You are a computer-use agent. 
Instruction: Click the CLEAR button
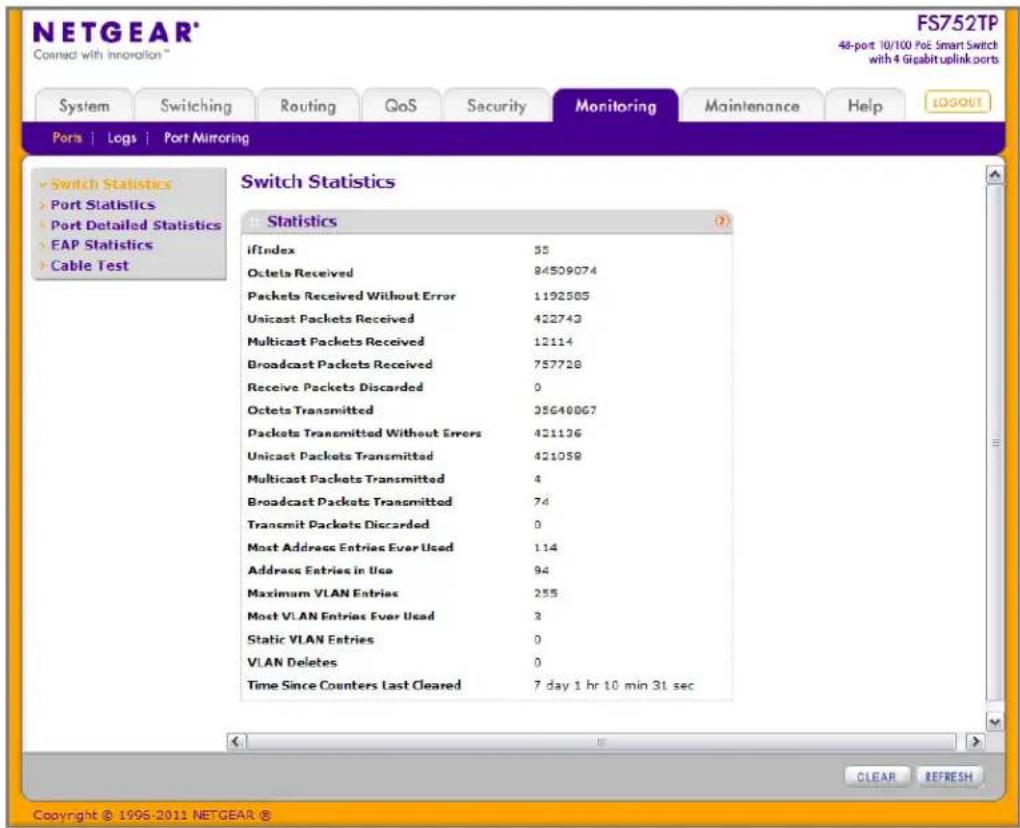click(876, 777)
